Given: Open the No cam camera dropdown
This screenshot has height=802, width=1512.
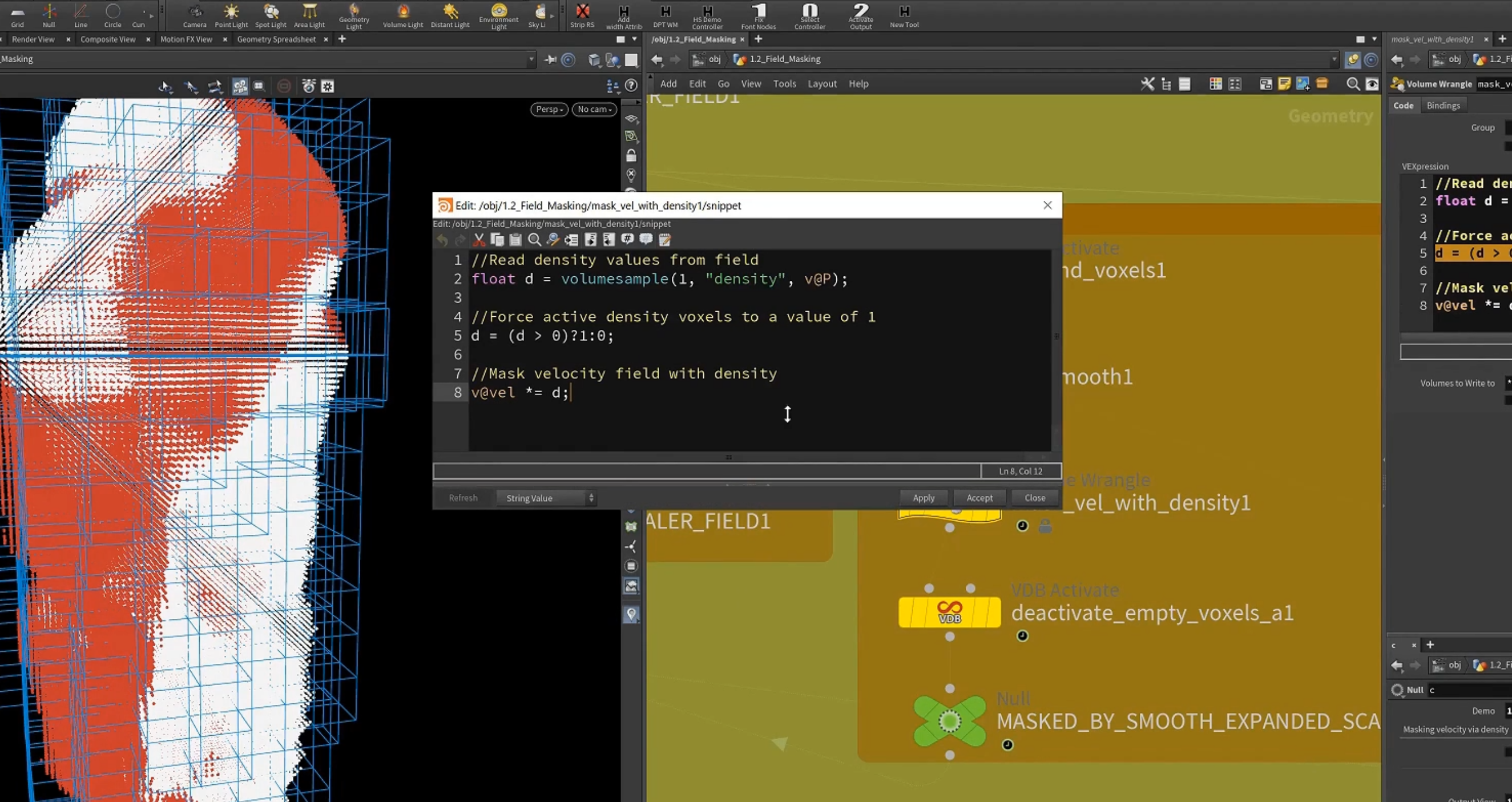Looking at the screenshot, I should pyautogui.click(x=594, y=109).
